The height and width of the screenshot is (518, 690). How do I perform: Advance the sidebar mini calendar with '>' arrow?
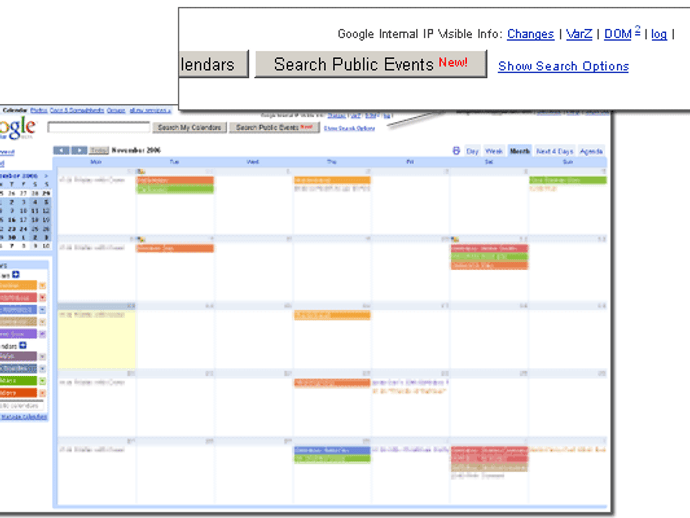46,176
